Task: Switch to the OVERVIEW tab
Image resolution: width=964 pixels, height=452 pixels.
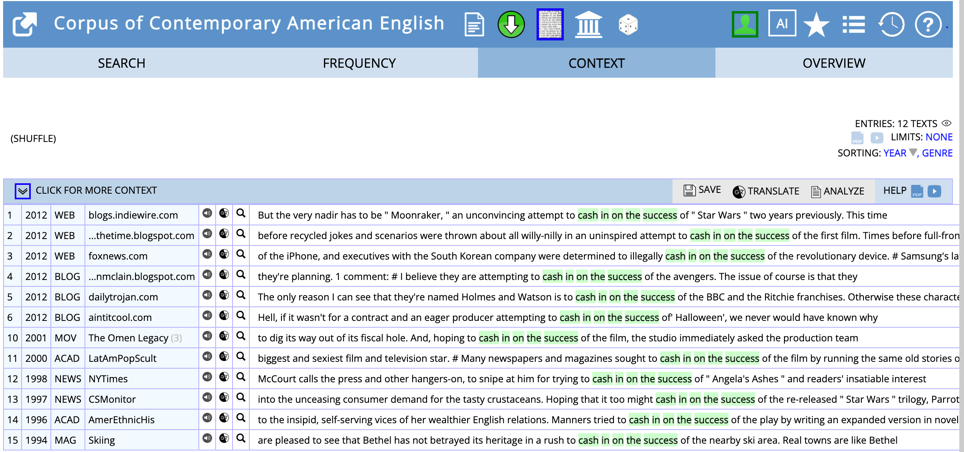Action: (834, 63)
